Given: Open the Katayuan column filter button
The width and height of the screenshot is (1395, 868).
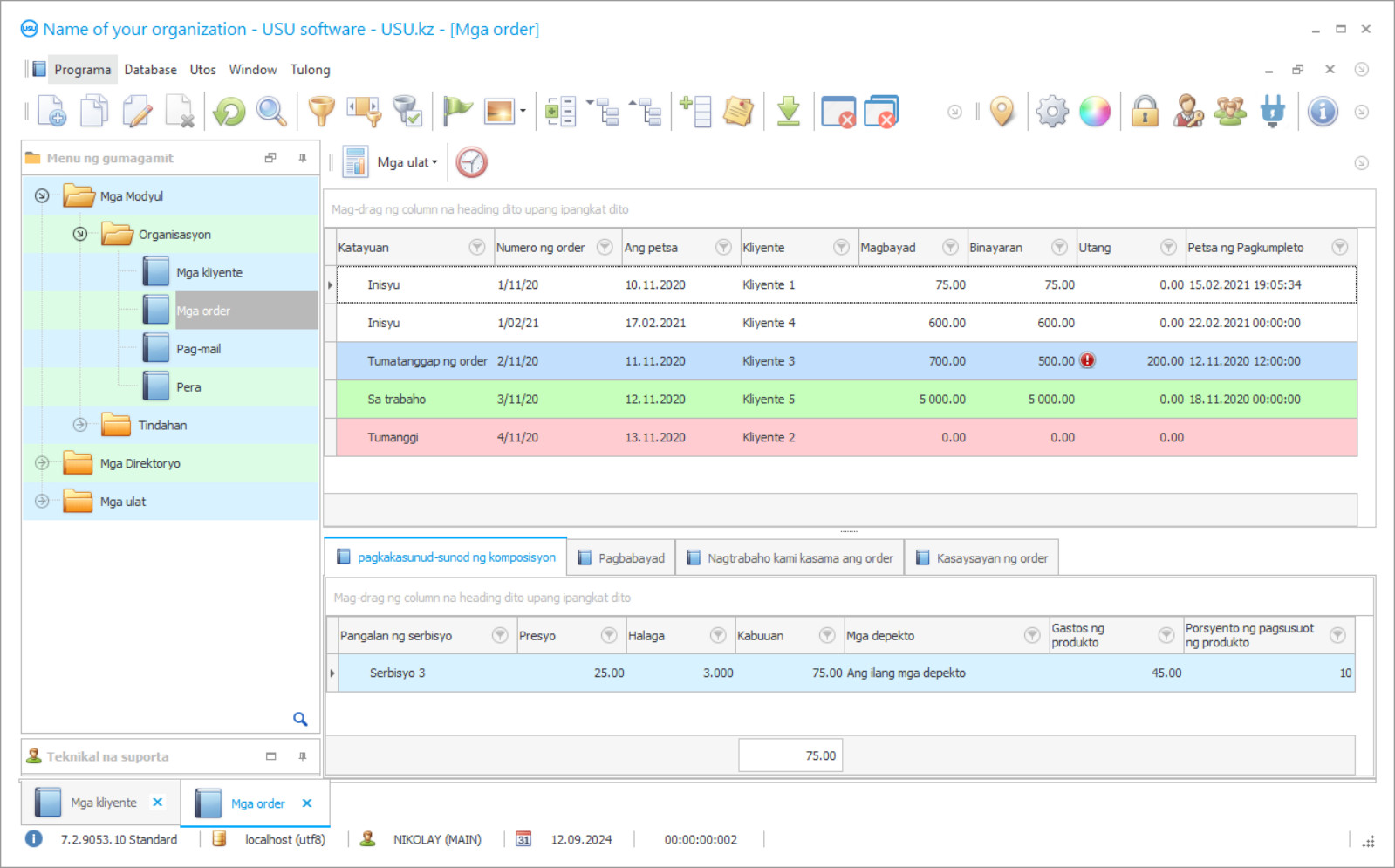Looking at the screenshot, I should coord(477,247).
